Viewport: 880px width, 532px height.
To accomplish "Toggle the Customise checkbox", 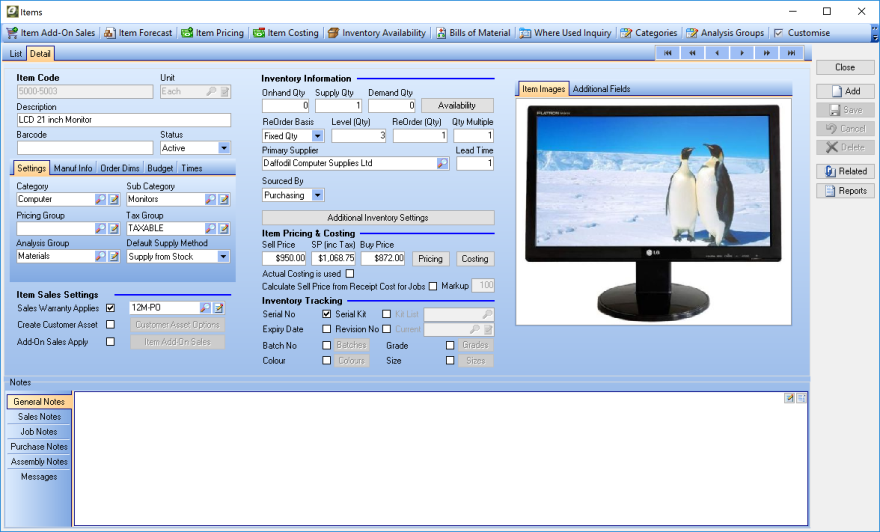I will coord(778,33).
